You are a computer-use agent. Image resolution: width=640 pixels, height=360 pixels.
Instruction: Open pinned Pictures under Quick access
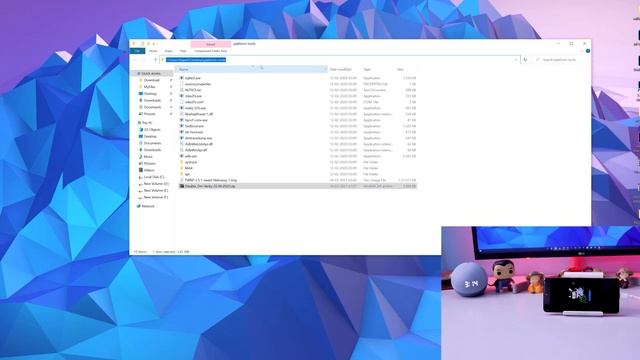coord(149,114)
